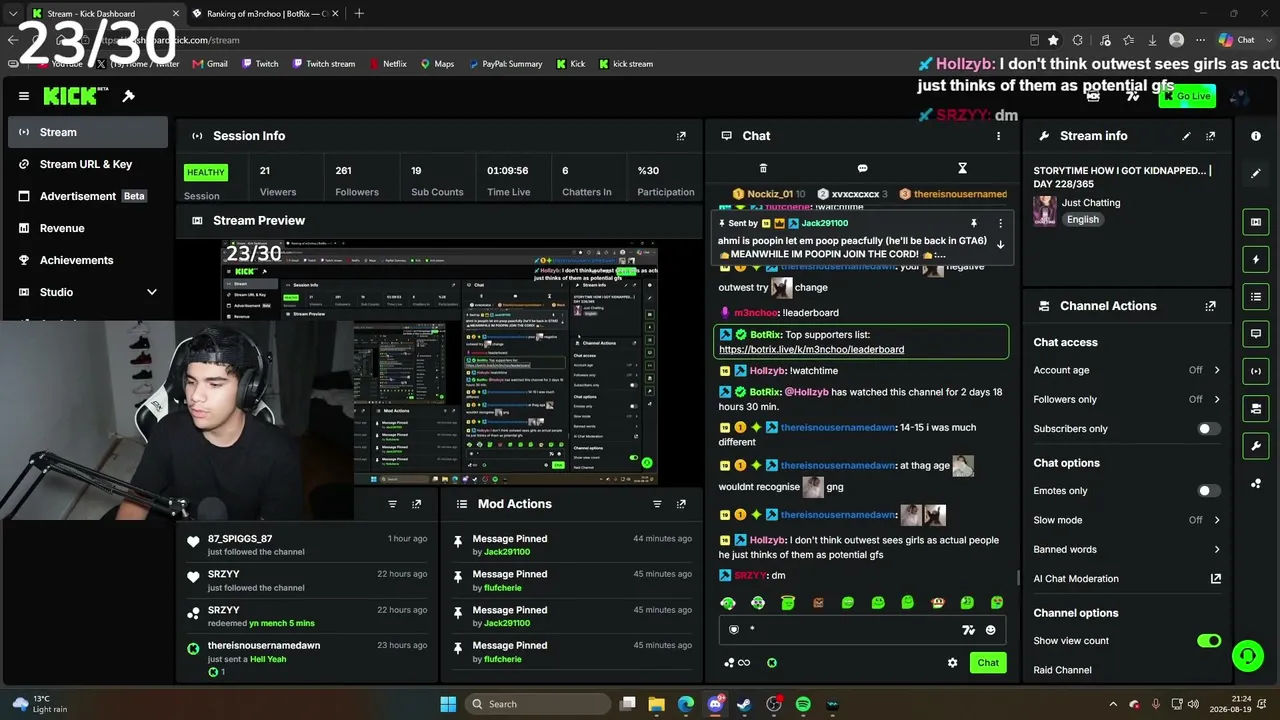Open the Twitch stream bookmark

(324, 64)
